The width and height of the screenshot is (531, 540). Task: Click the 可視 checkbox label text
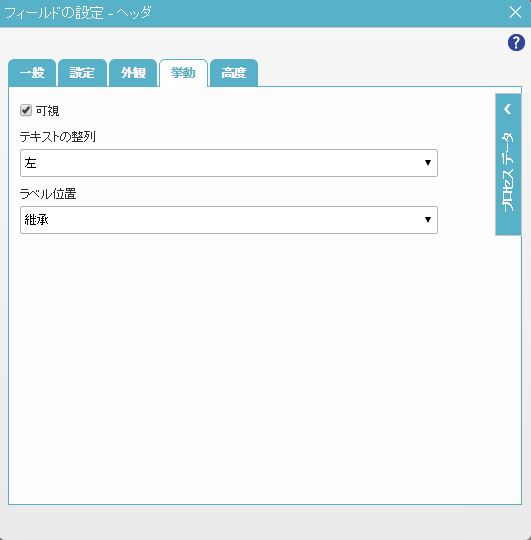pyautogui.click(x=48, y=111)
